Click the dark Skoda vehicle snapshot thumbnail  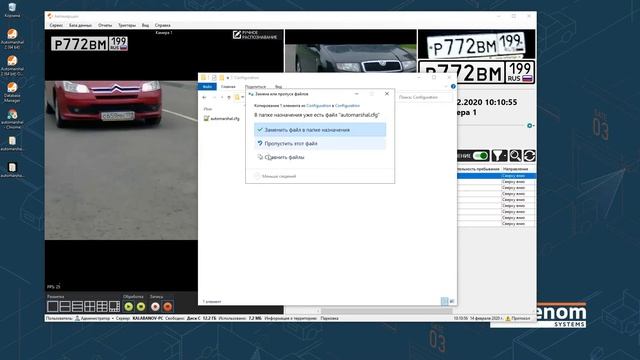351,57
